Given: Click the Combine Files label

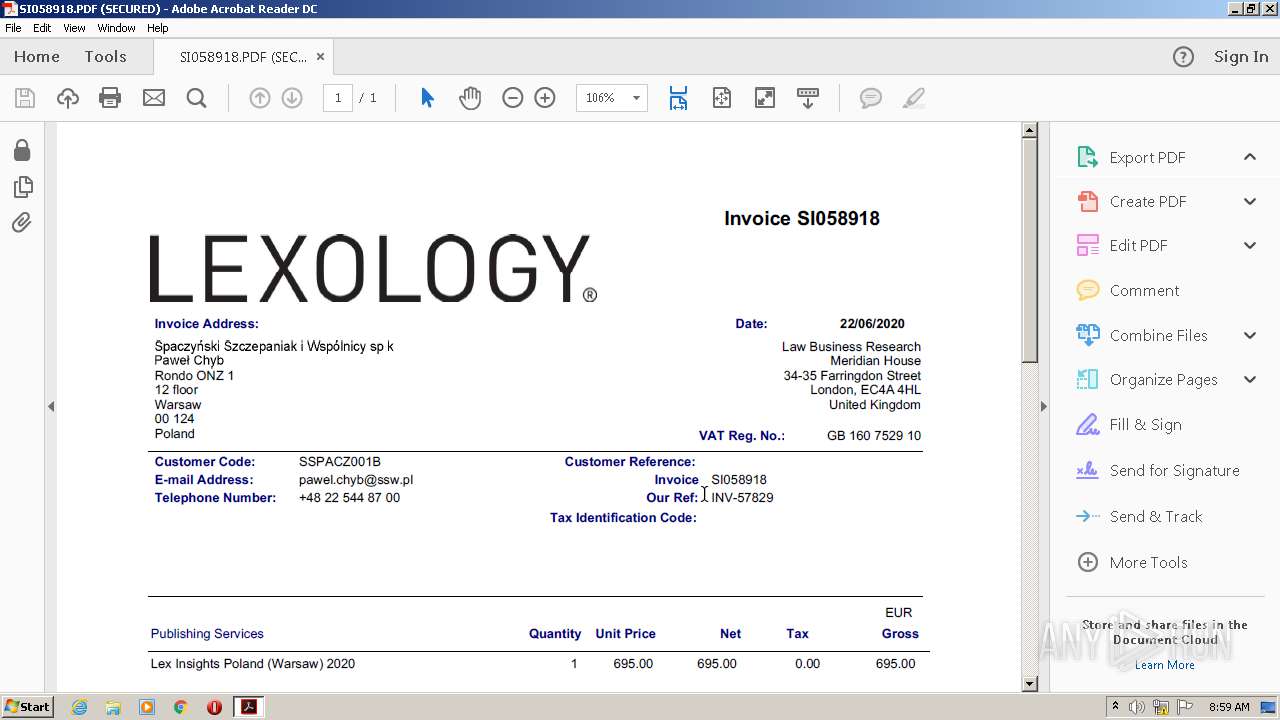Looking at the screenshot, I should click(1158, 336).
